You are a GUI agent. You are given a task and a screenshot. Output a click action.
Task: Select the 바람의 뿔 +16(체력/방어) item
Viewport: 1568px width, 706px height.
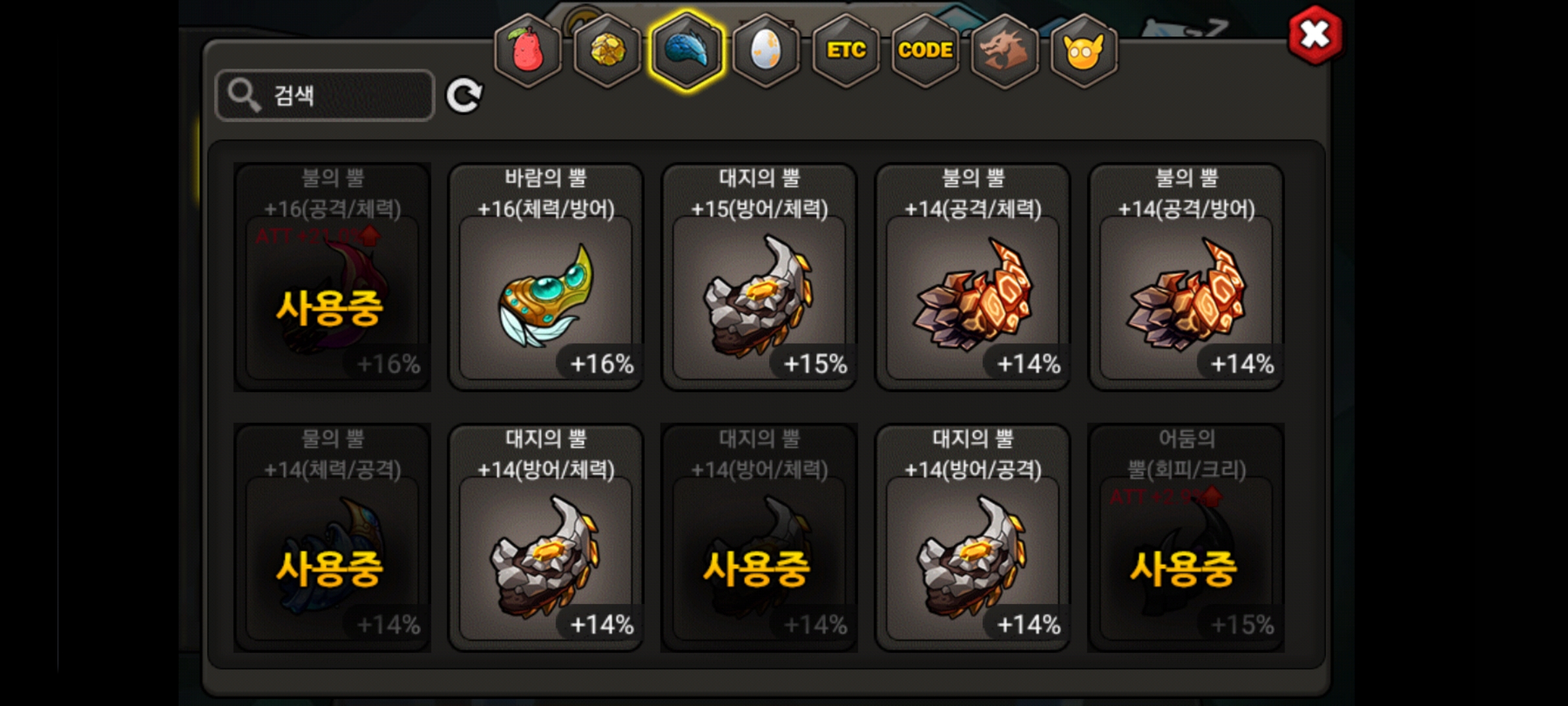tap(546, 277)
